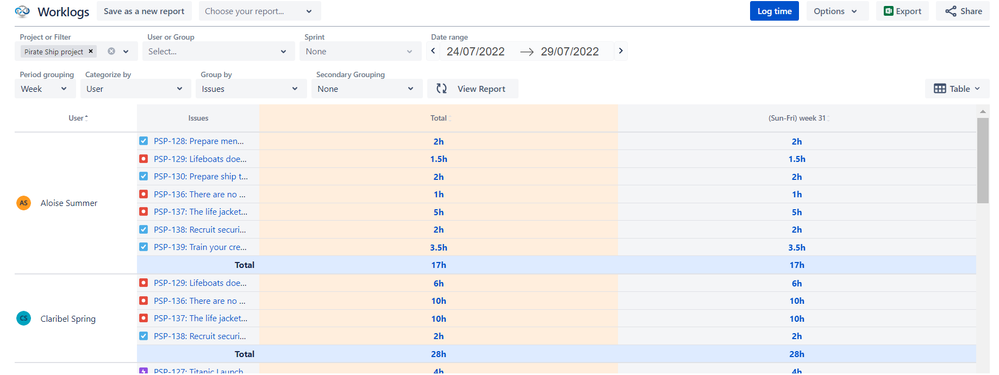This screenshot has height=375, width=999.
Task: Click the Worklogs app logo icon
Action: click(x=23, y=11)
